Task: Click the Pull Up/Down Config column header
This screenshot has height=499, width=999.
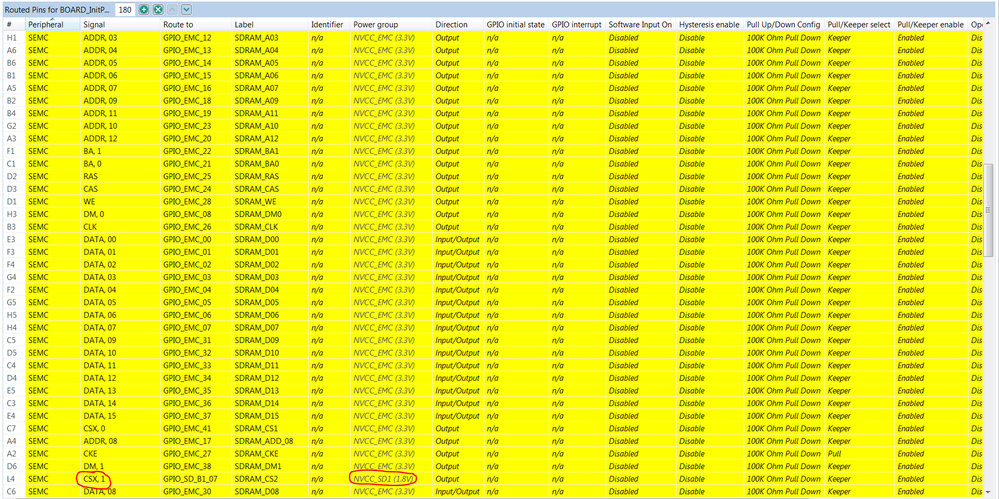Action: coord(784,24)
